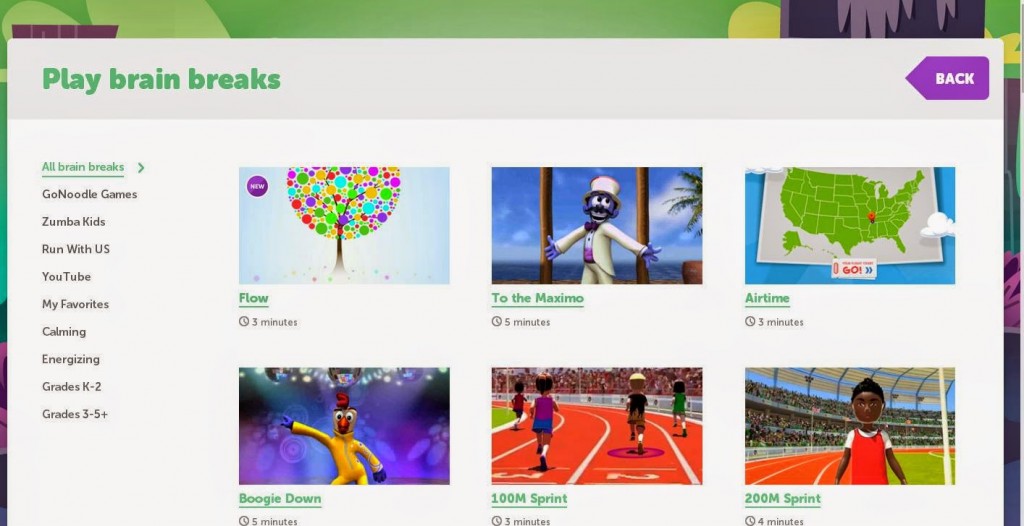This screenshot has height=526, width=1024.
Task: Open My Favorites in the sidebar
Action: pos(76,304)
